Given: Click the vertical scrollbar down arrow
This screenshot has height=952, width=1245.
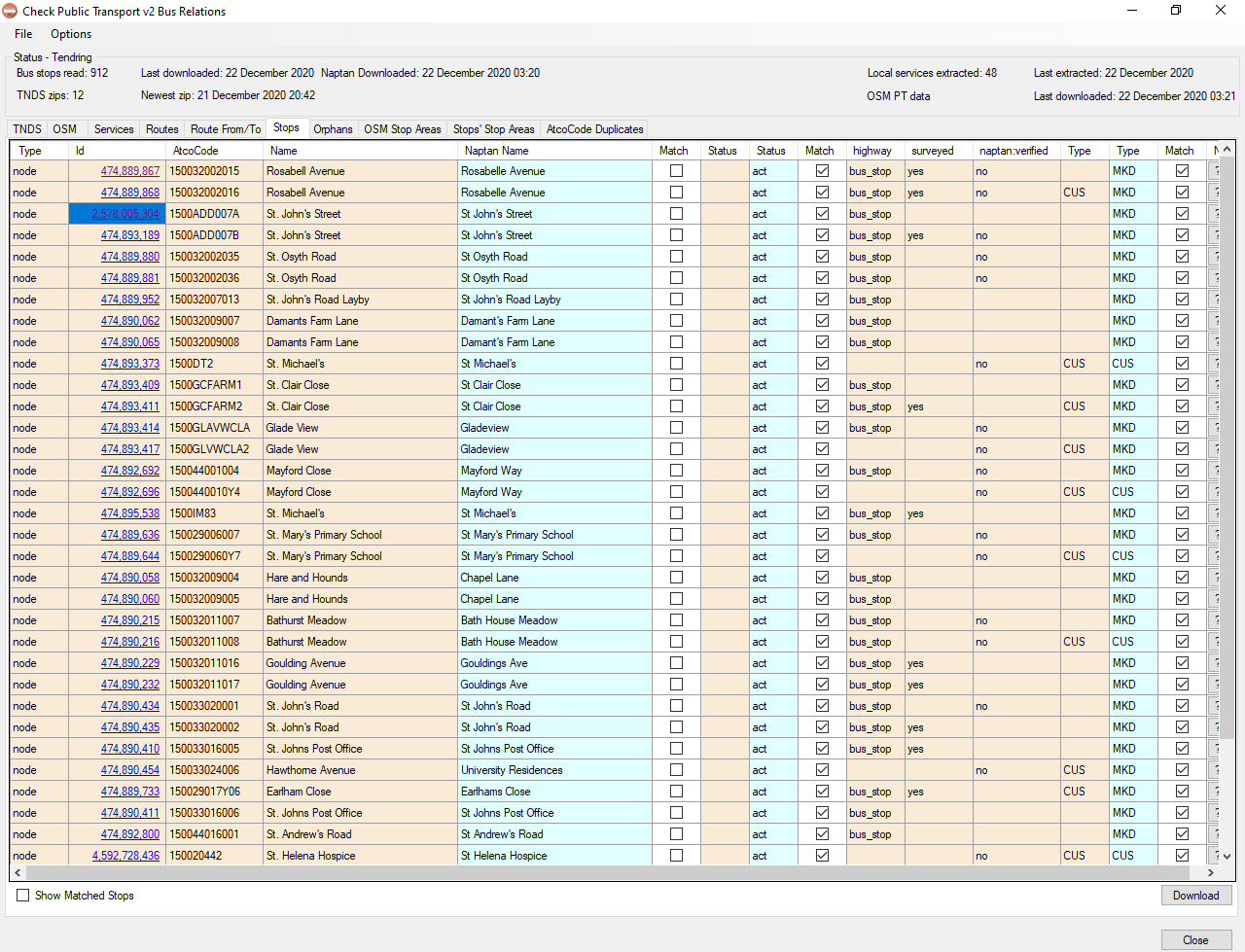Looking at the screenshot, I should click(x=1227, y=857).
